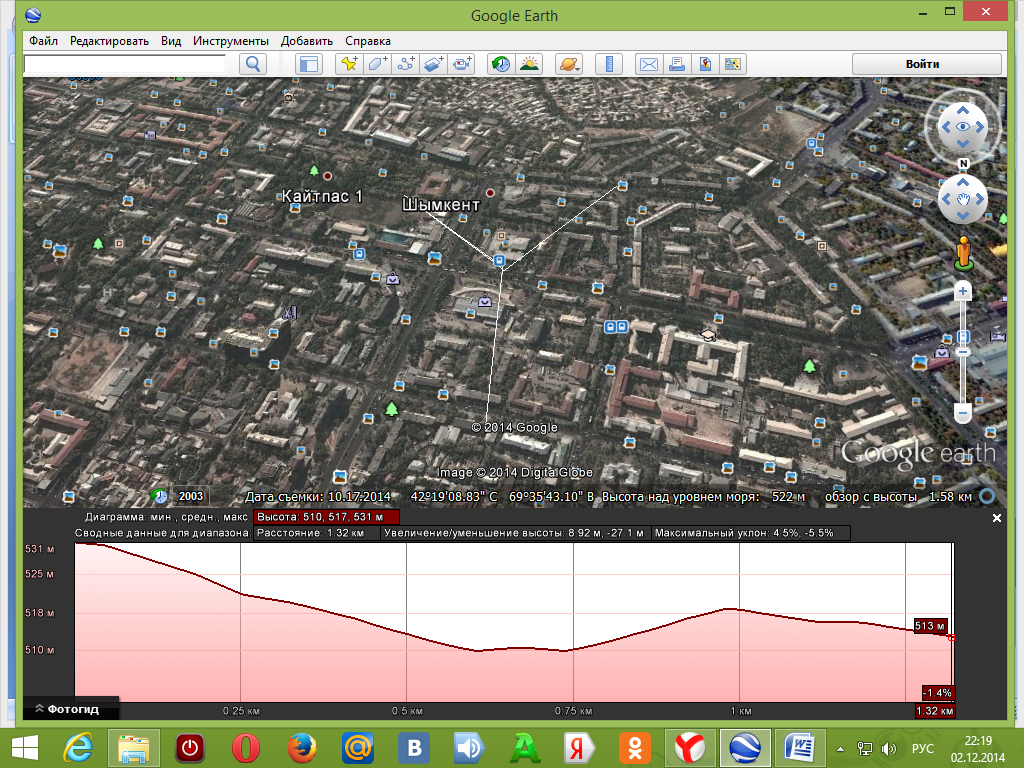Add a path using the toolbar
This screenshot has height=768, width=1024.
pyautogui.click(x=406, y=64)
